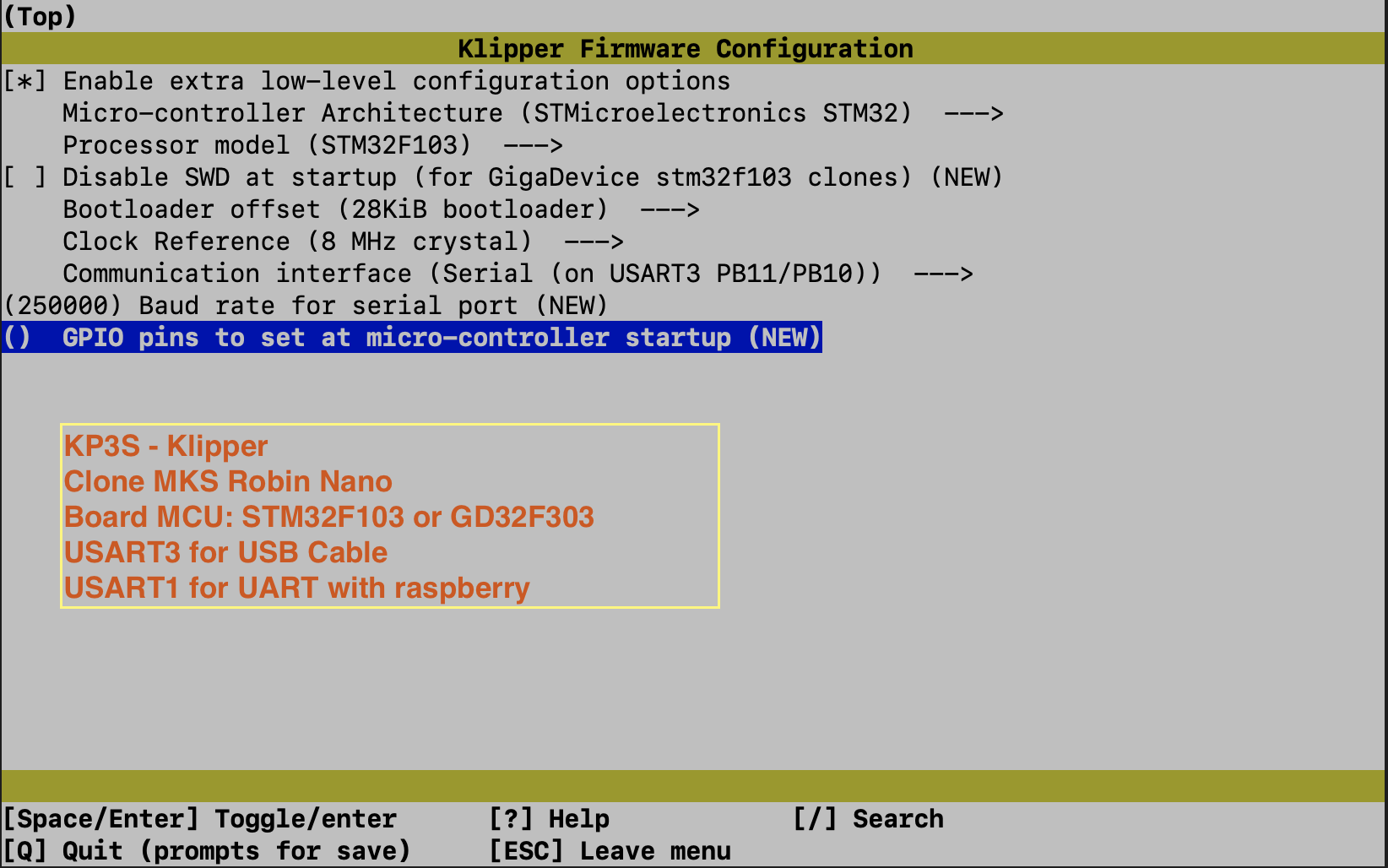Click [ESC] Leave menu hint
The image size is (1388, 868).
(x=610, y=851)
